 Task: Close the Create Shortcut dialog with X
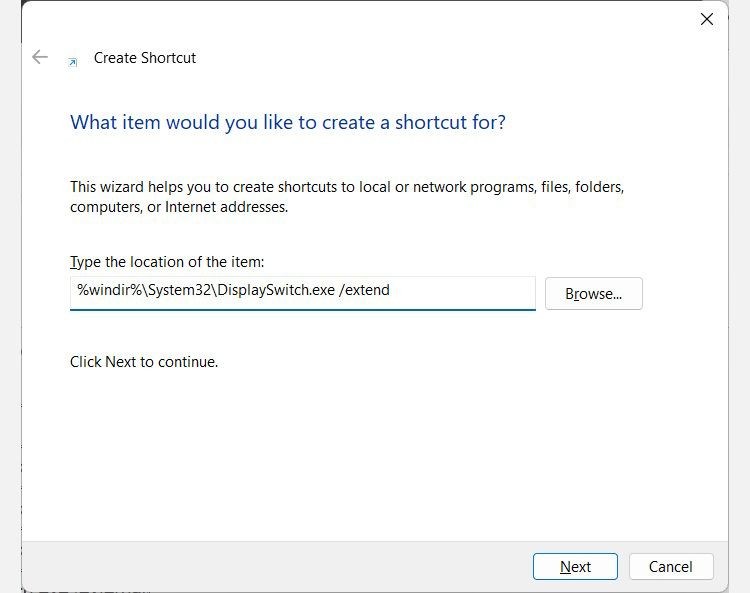tap(706, 19)
